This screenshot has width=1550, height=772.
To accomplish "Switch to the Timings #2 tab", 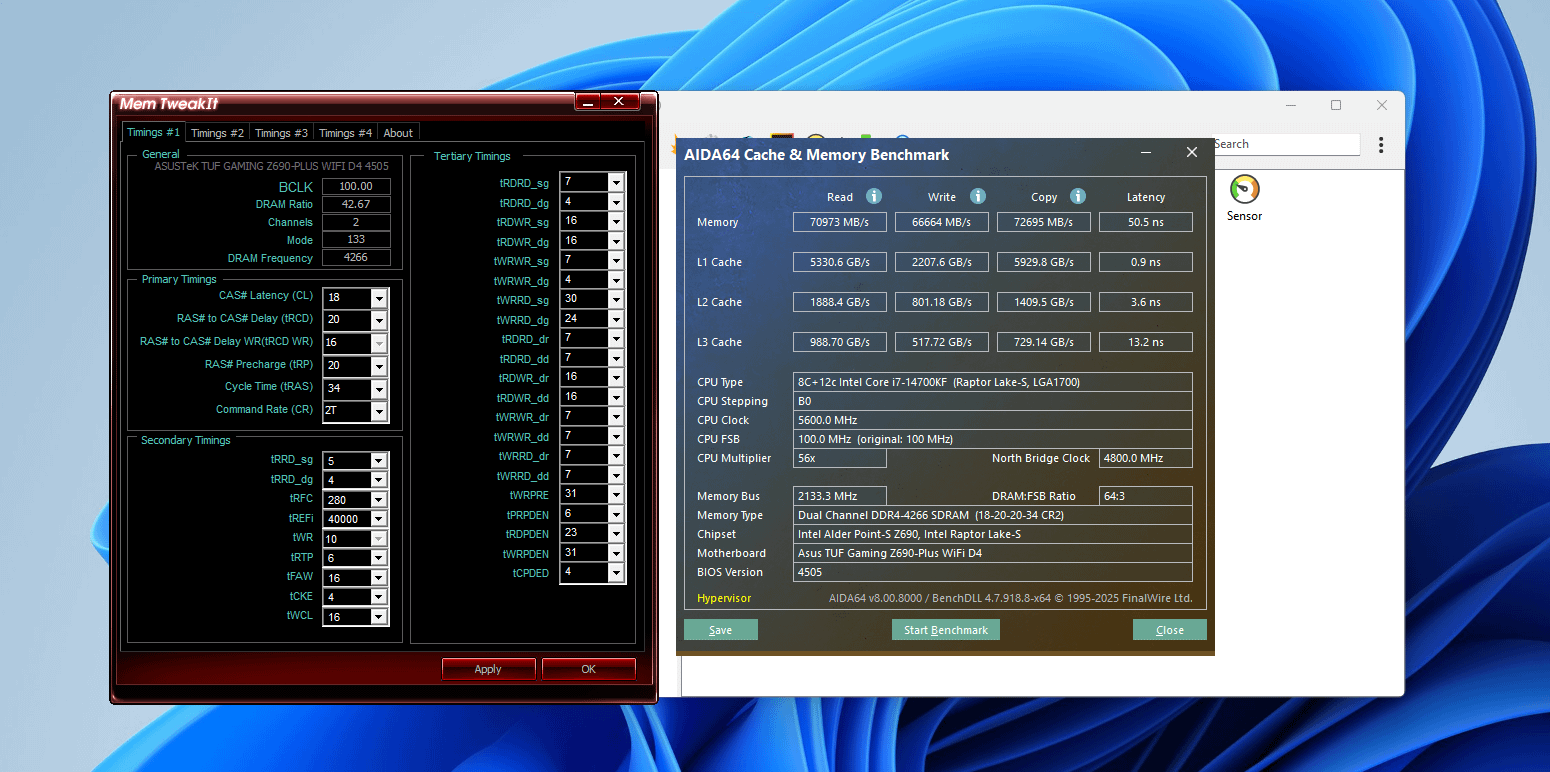I will coord(217,133).
